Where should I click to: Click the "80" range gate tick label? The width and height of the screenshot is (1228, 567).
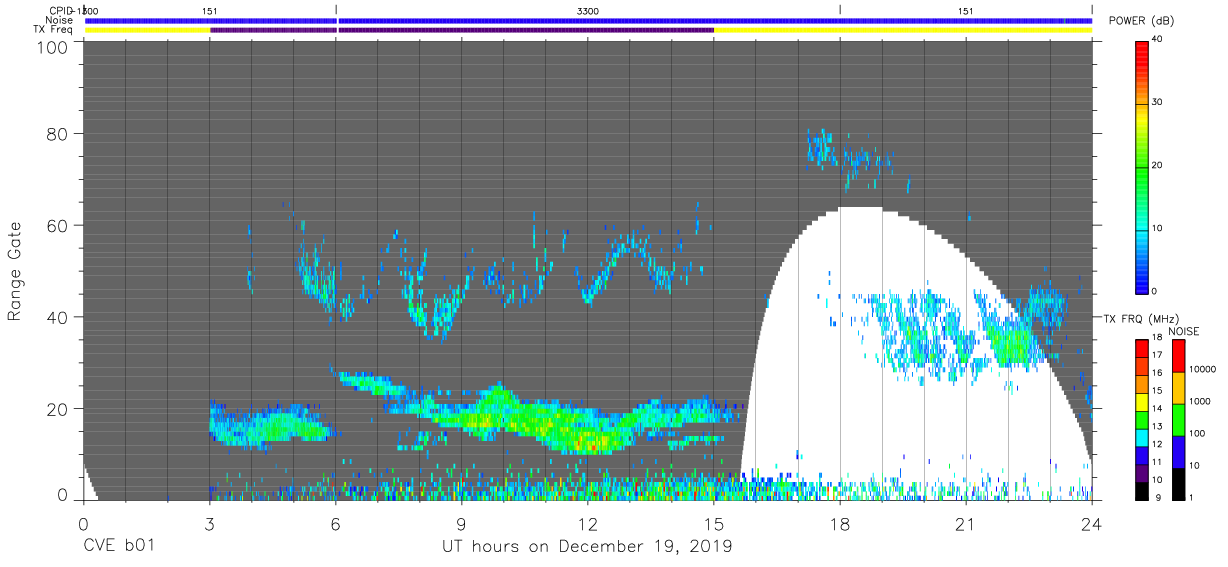(x=57, y=134)
